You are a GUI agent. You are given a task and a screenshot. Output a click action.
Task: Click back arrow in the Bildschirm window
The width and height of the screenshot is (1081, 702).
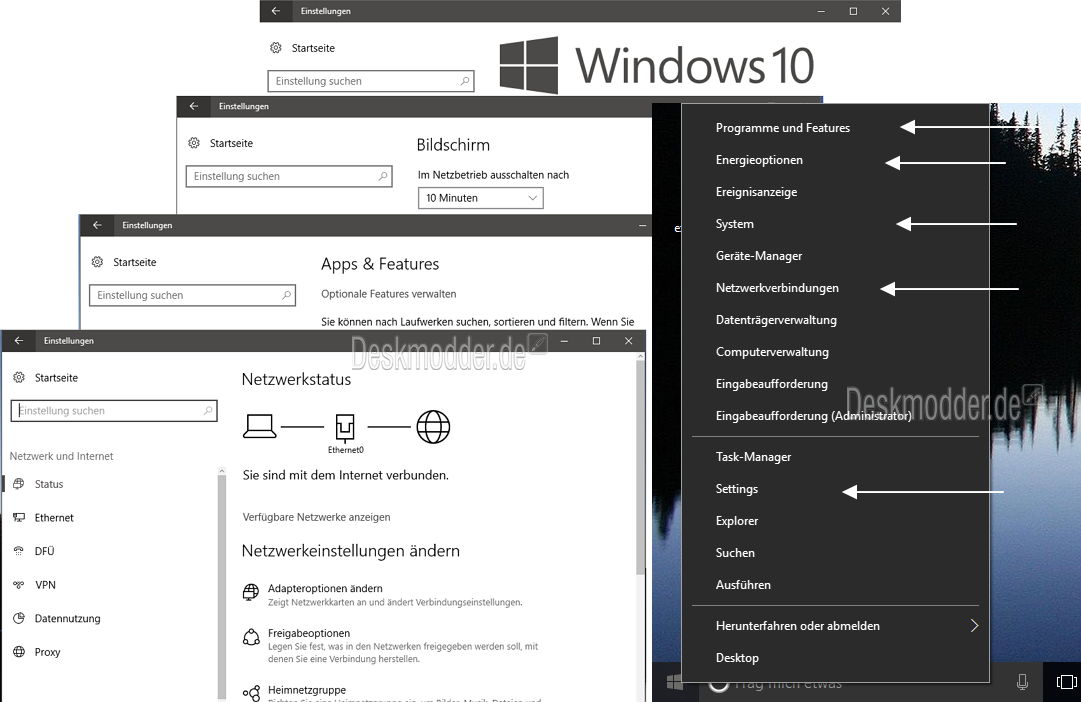(194, 106)
